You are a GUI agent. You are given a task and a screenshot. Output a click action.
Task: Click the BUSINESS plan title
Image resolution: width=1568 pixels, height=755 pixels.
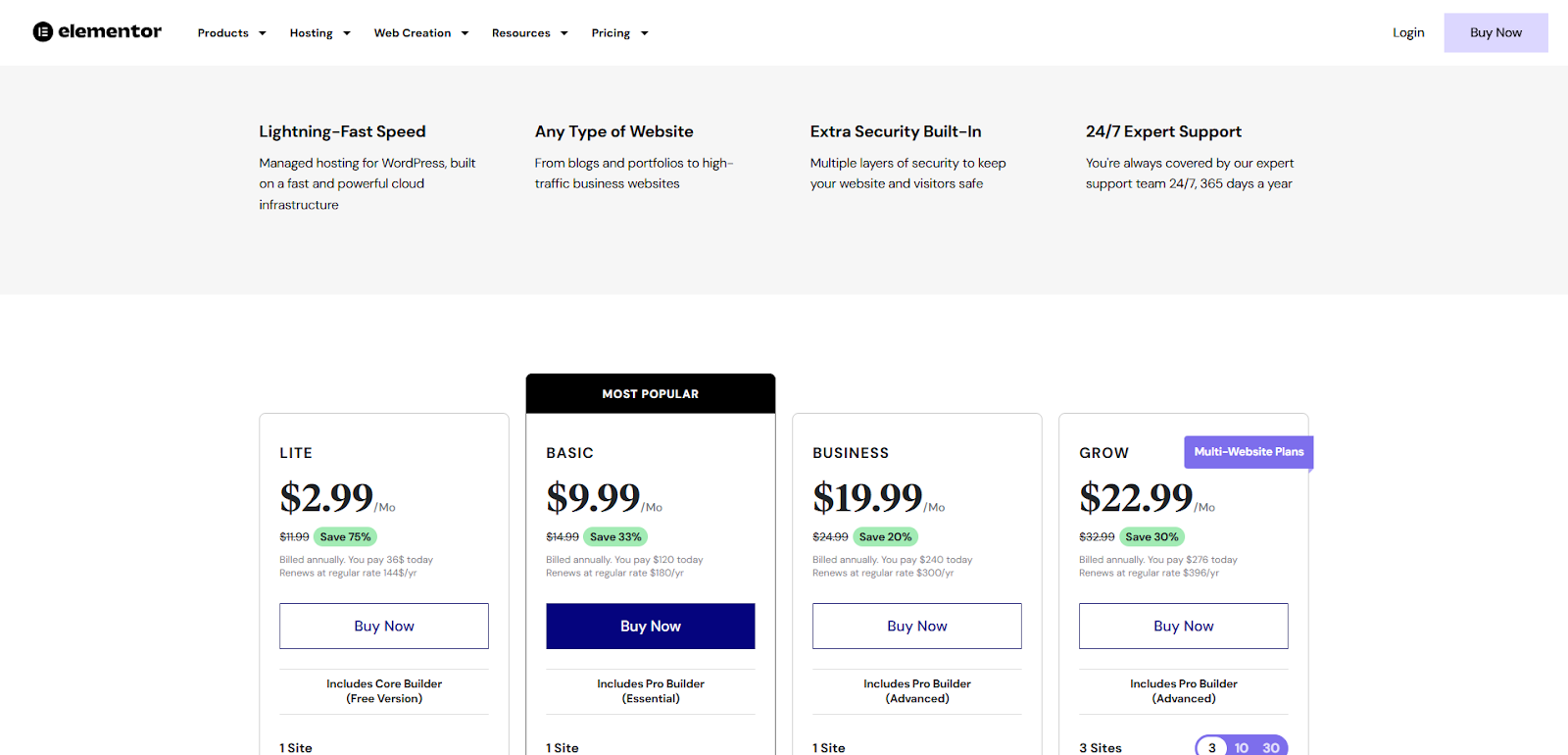pyautogui.click(x=851, y=453)
